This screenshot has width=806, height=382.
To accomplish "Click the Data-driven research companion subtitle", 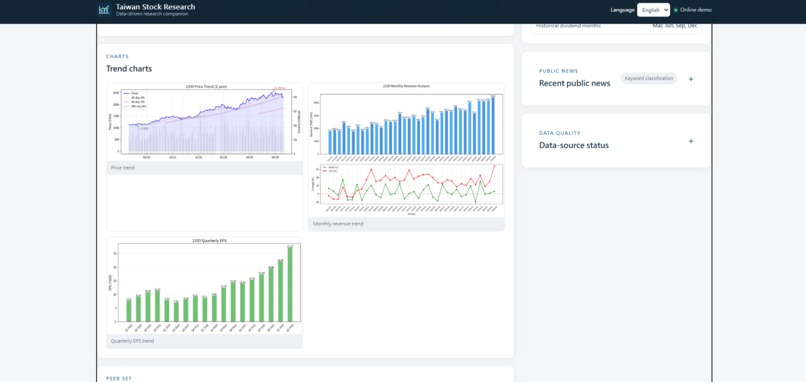I will coord(152,14).
